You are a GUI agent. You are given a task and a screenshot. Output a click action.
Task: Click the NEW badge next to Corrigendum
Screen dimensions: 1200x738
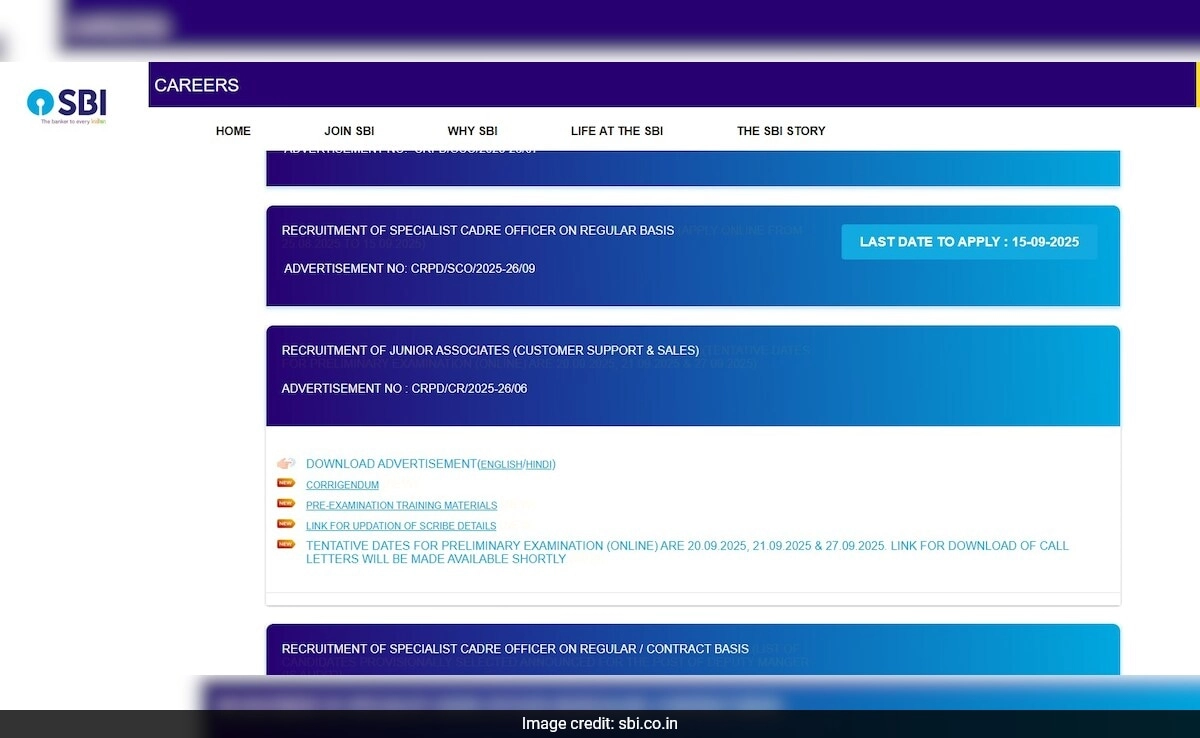[286, 483]
